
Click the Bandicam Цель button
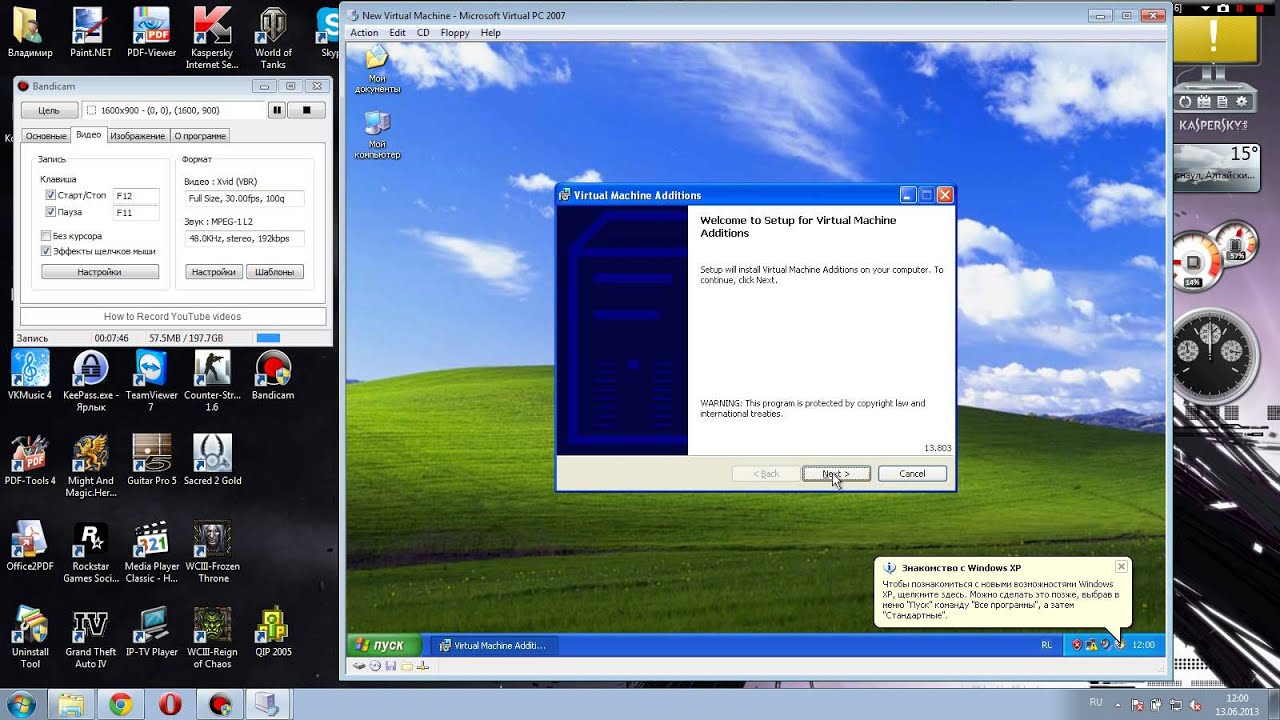pyautogui.click(x=48, y=110)
